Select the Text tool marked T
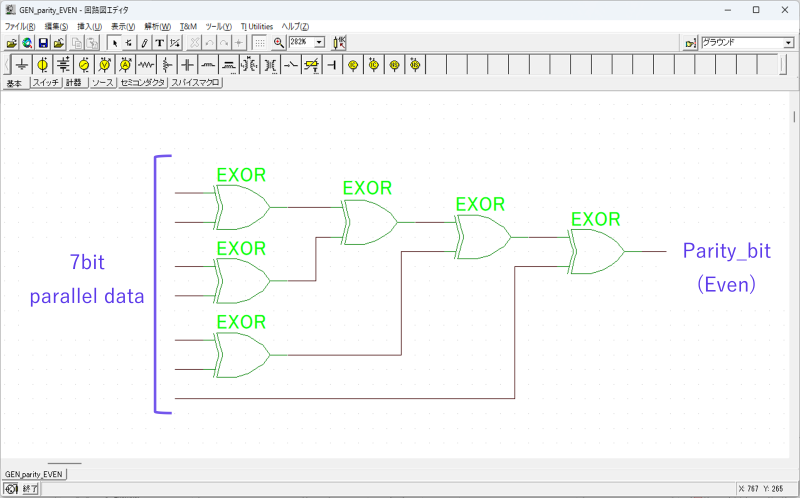This screenshot has width=800, height=498. [x=160, y=43]
